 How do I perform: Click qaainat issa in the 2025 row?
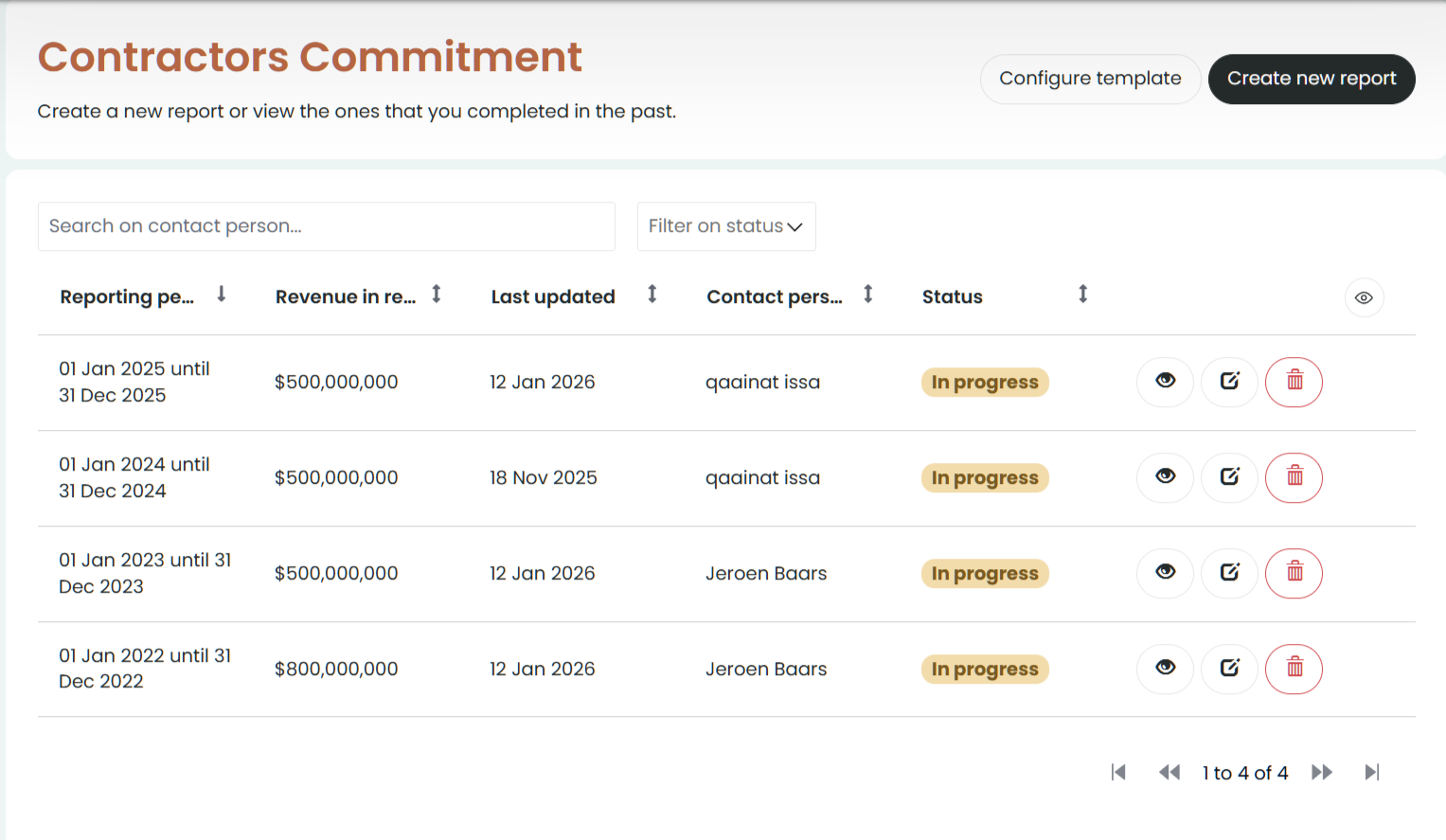762,383
